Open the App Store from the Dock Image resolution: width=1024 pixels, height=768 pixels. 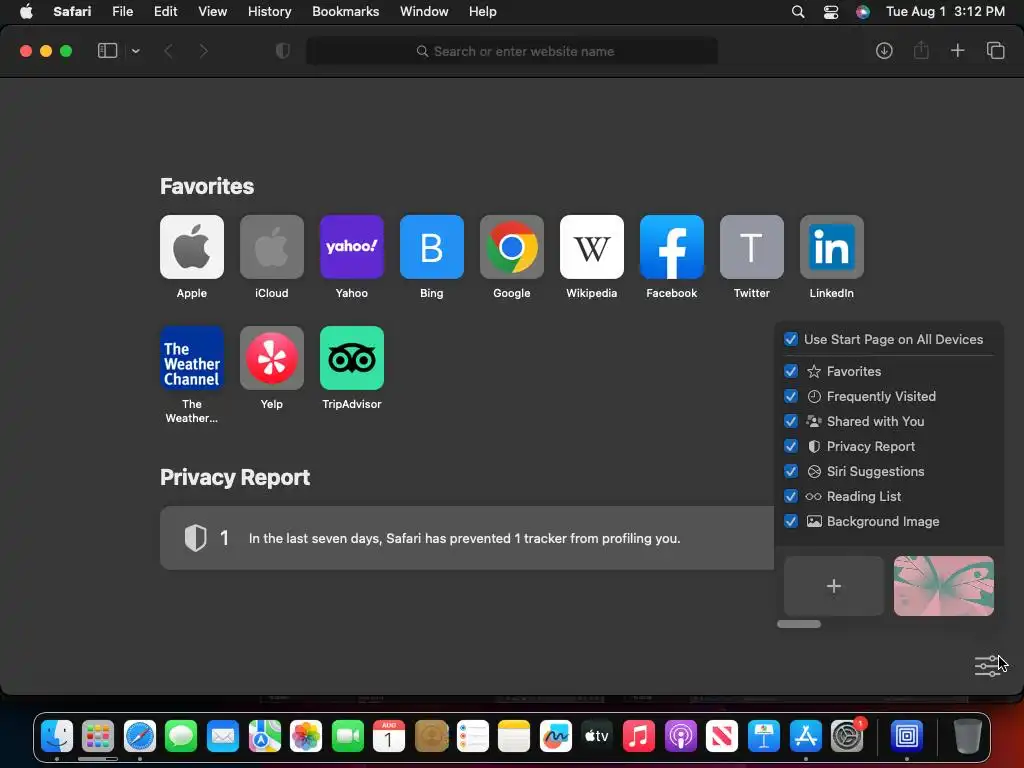coord(806,737)
